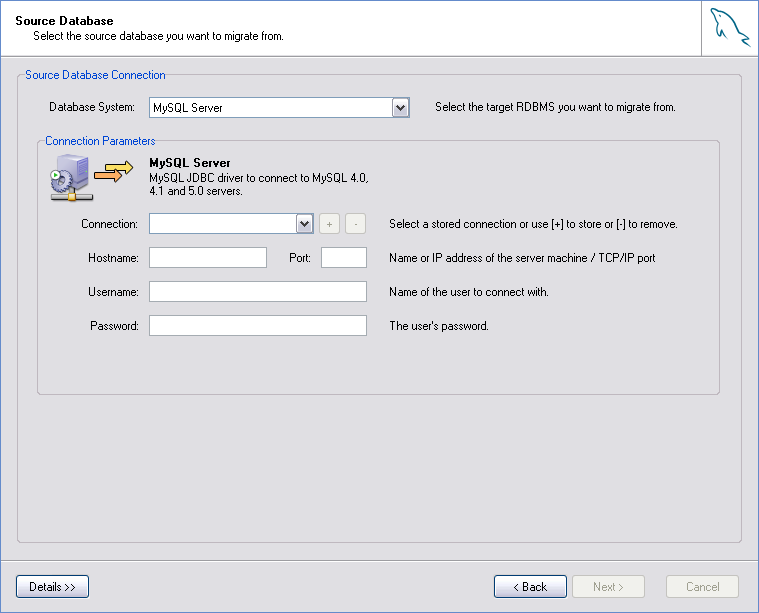Click the Source Database Connection group label
This screenshot has height=613, width=759.
95,75
